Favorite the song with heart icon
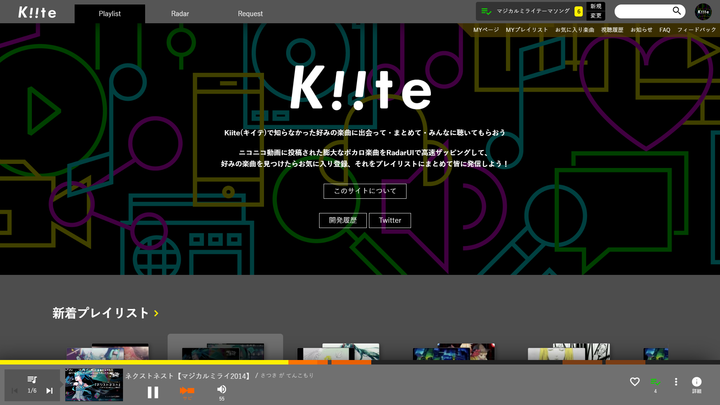 [x=634, y=382]
